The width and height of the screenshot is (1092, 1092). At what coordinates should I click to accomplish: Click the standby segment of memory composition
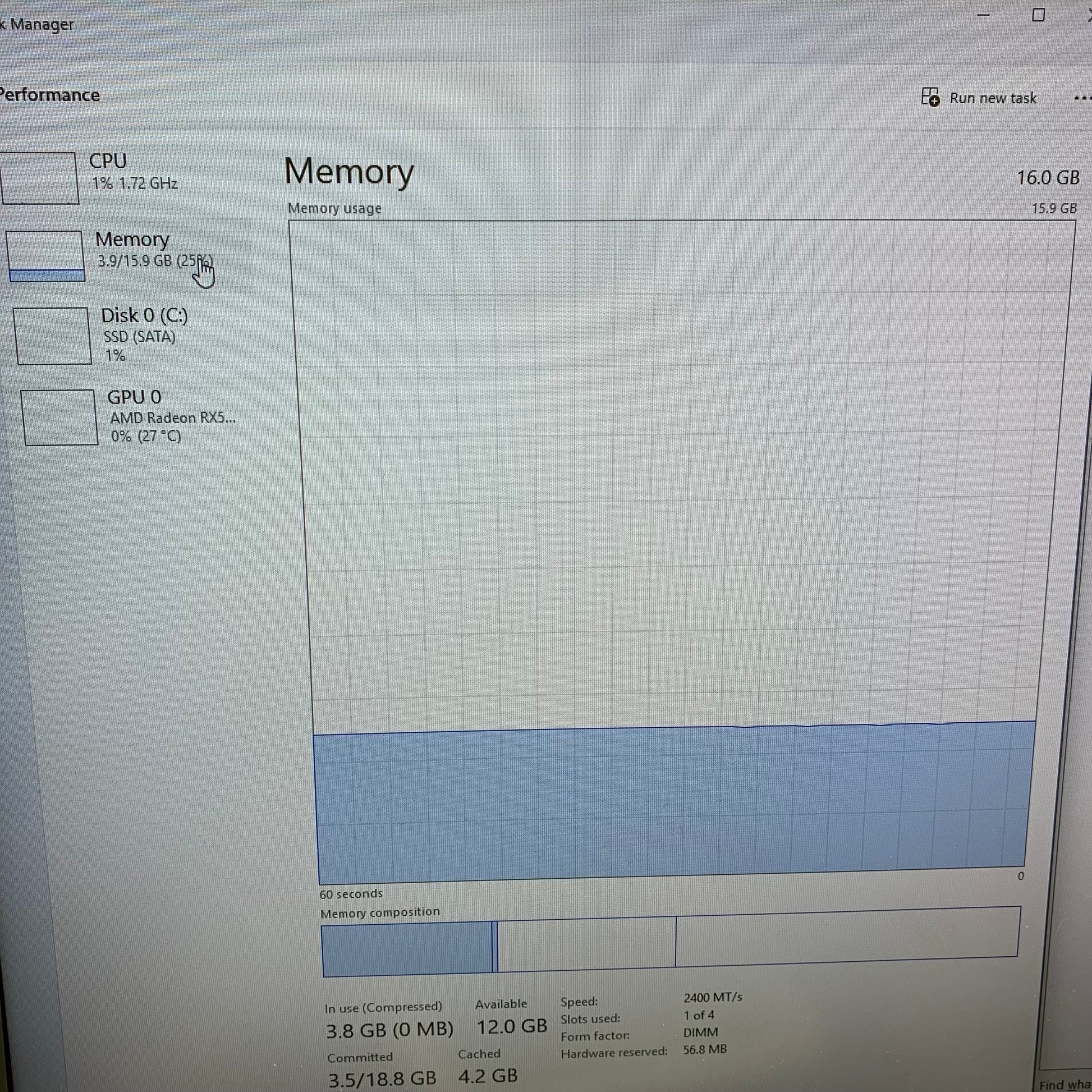[x=586, y=943]
